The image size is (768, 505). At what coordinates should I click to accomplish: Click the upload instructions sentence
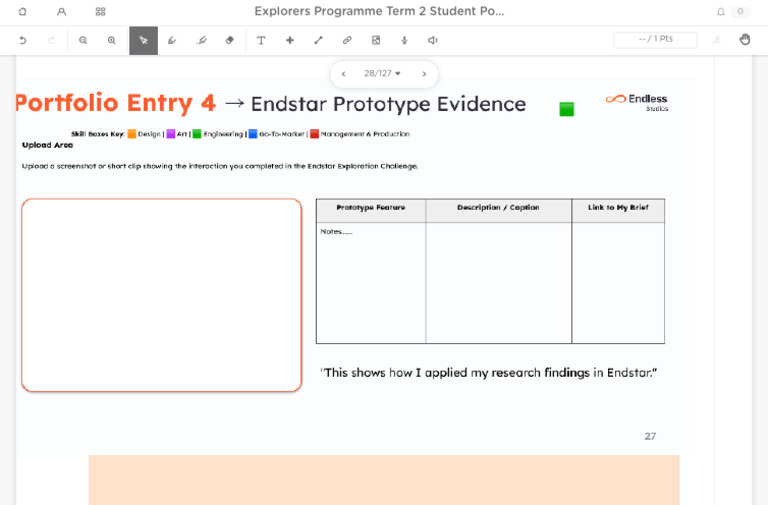tap(220, 166)
